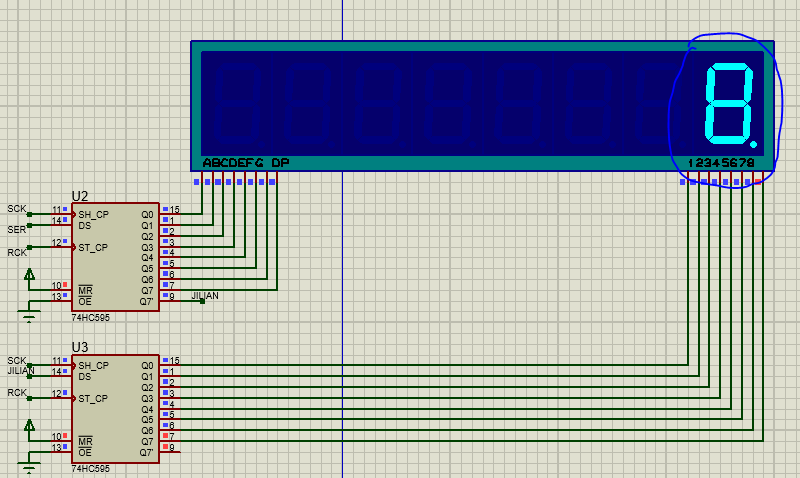Click the Q7' output name on U3
Image resolution: width=800 pixels, height=478 pixels.
146,452
